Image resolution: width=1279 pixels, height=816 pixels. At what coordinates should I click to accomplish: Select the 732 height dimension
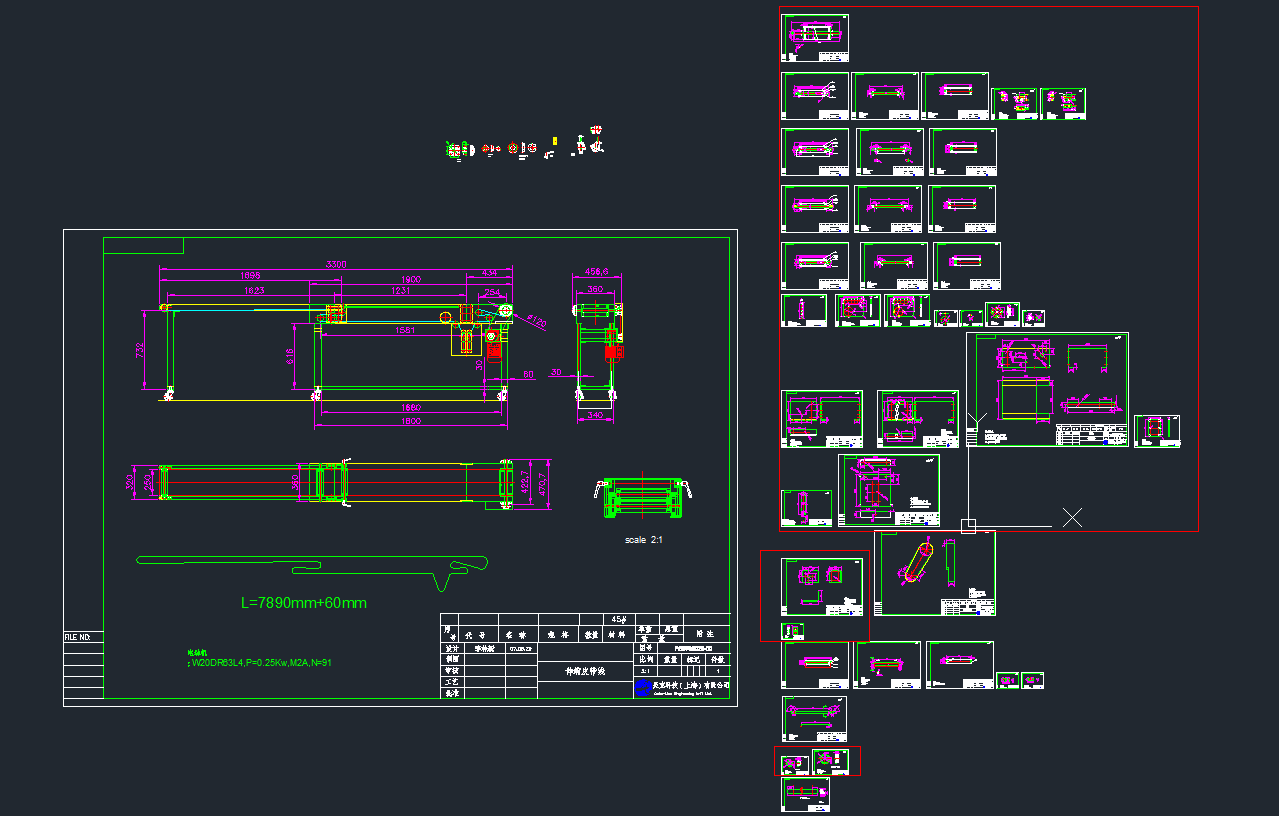[x=141, y=350]
